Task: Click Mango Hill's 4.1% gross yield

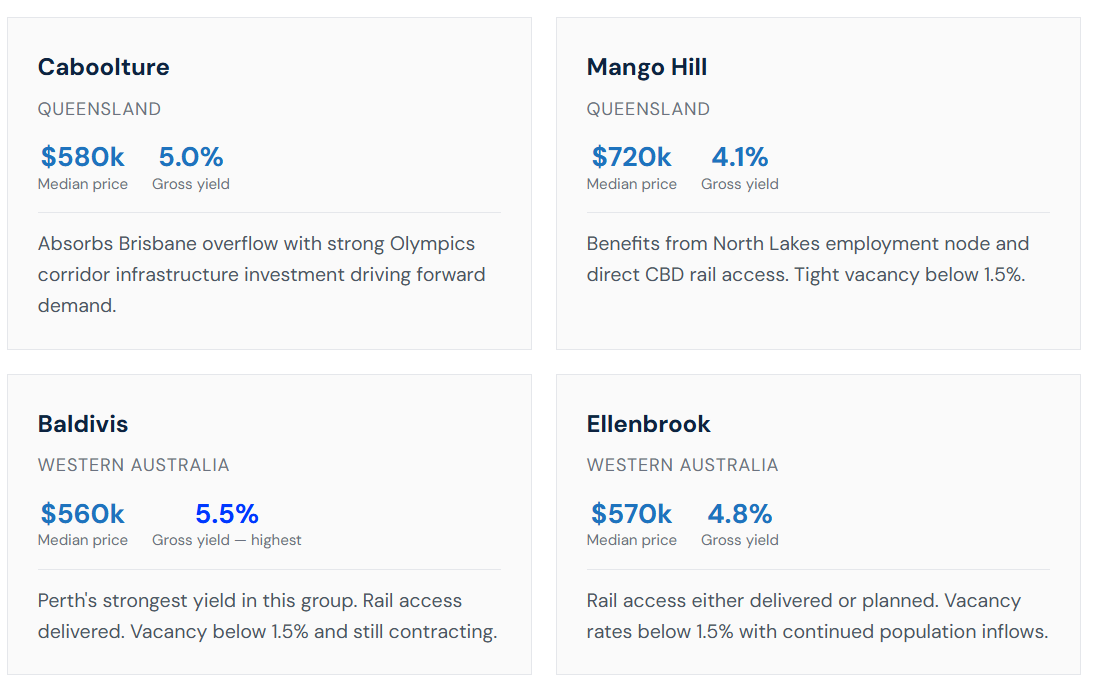Action: pos(739,157)
